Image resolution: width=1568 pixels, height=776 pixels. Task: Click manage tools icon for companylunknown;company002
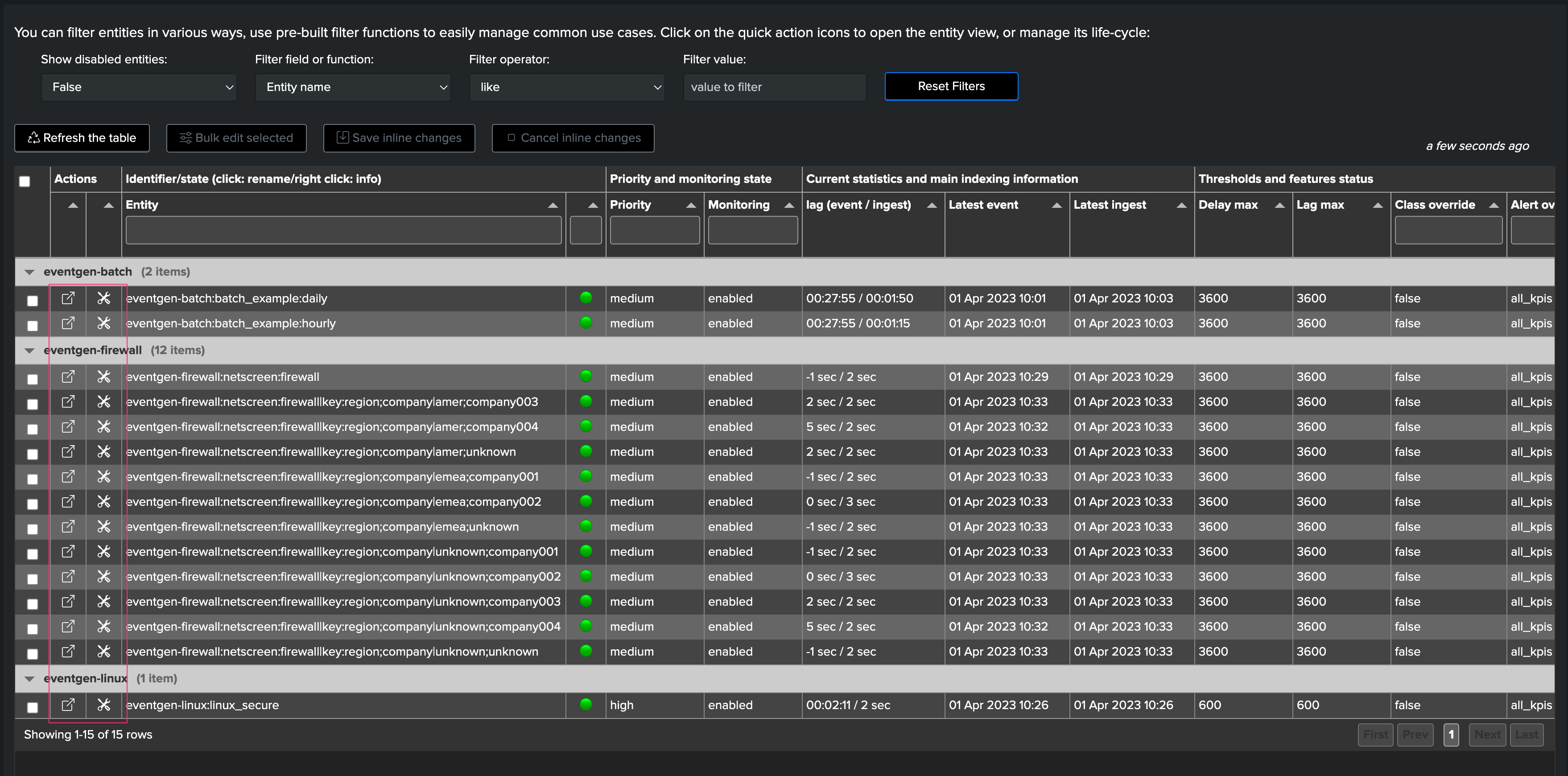(104, 576)
